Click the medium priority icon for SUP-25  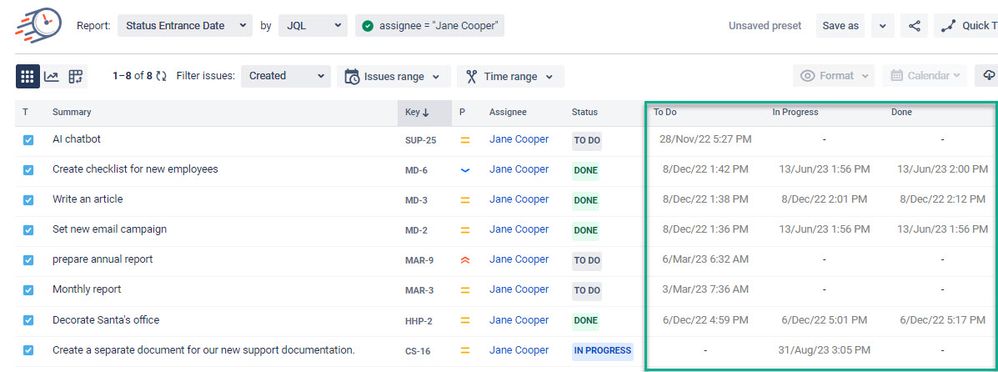pos(465,140)
